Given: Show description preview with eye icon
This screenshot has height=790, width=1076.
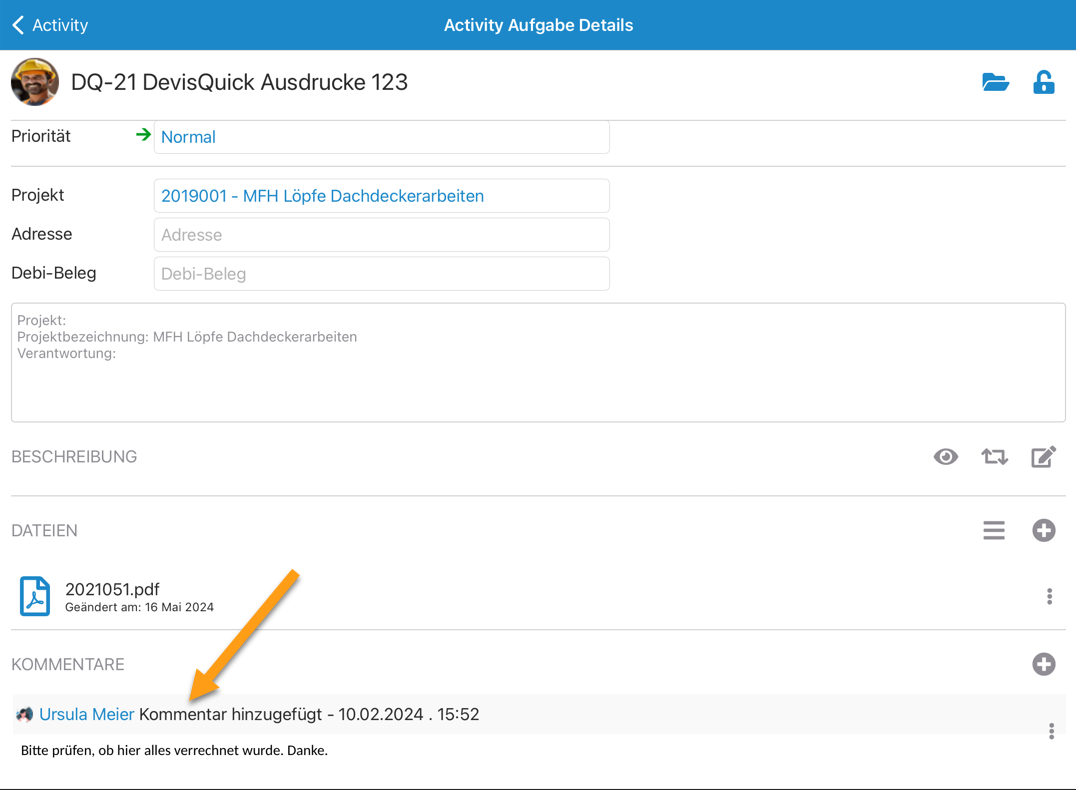Looking at the screenshot, I should [945, 457].
